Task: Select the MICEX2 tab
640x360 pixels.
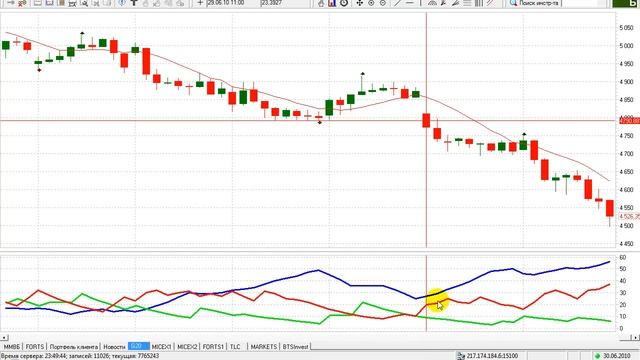Action: 187,347
